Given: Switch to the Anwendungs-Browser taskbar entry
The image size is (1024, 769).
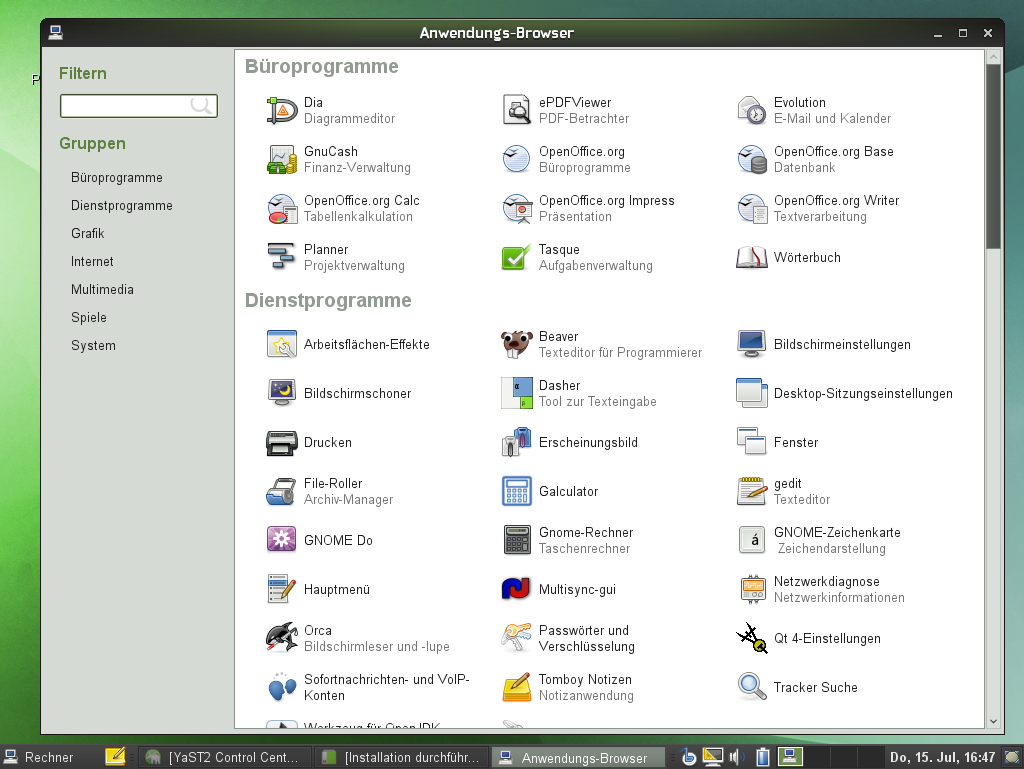Looking at the screenshot, I should pyautogui.click(x=578, y=757).
